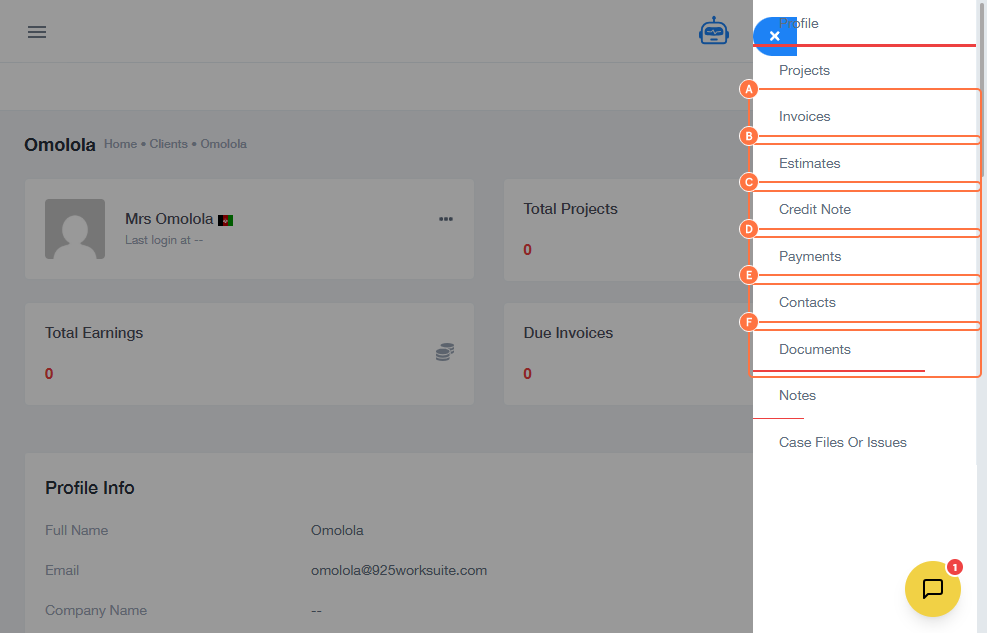Screen dimensions: 987x633
Task: Open the Invoices tab
Action: click(804, 116)
